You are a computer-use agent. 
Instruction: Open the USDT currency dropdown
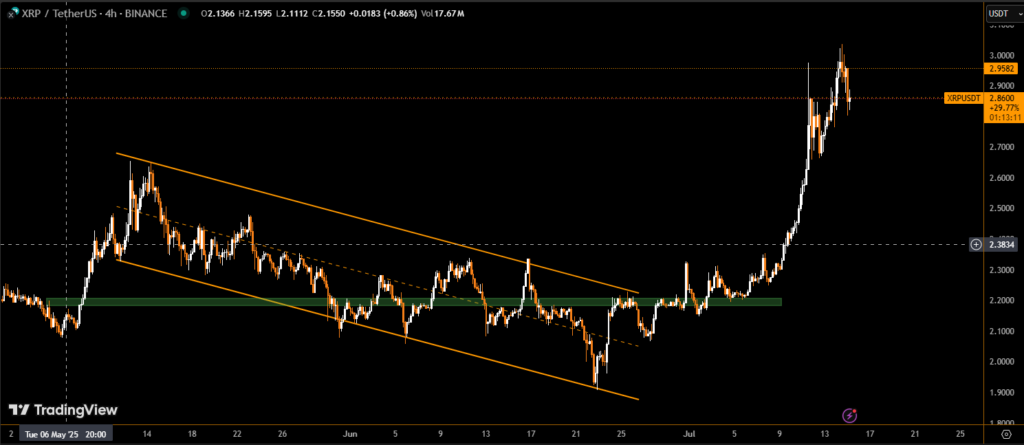[999, 13]
